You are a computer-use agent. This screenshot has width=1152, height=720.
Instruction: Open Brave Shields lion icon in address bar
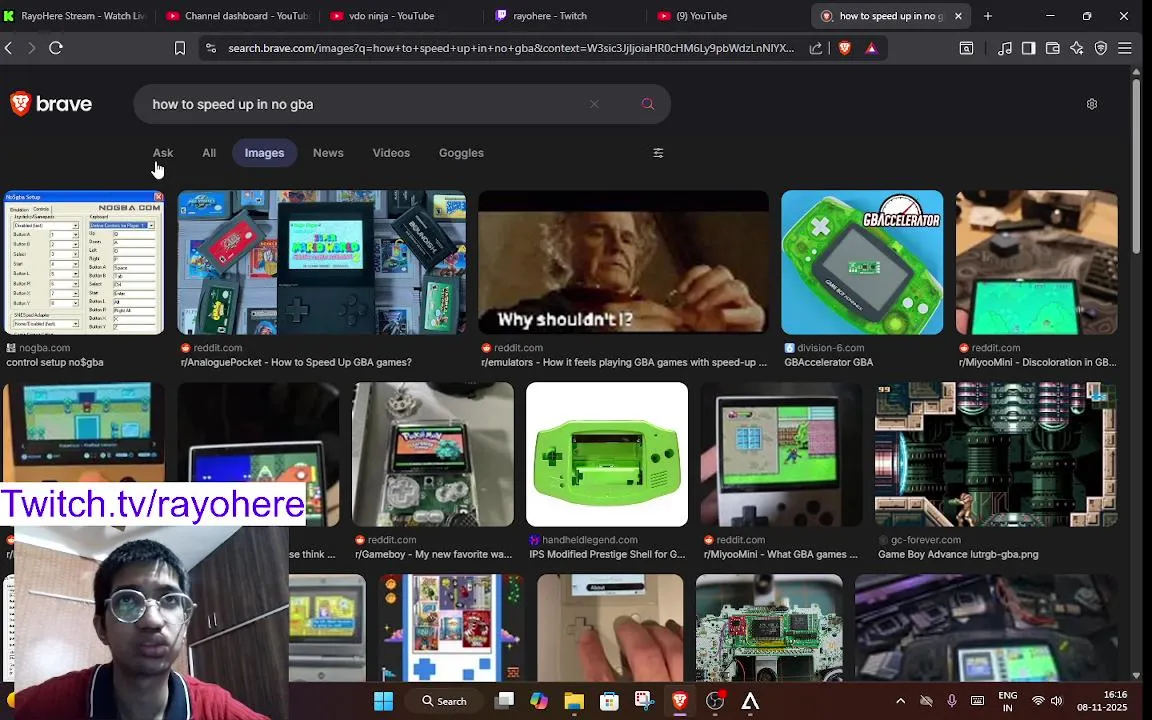(844, 48)
